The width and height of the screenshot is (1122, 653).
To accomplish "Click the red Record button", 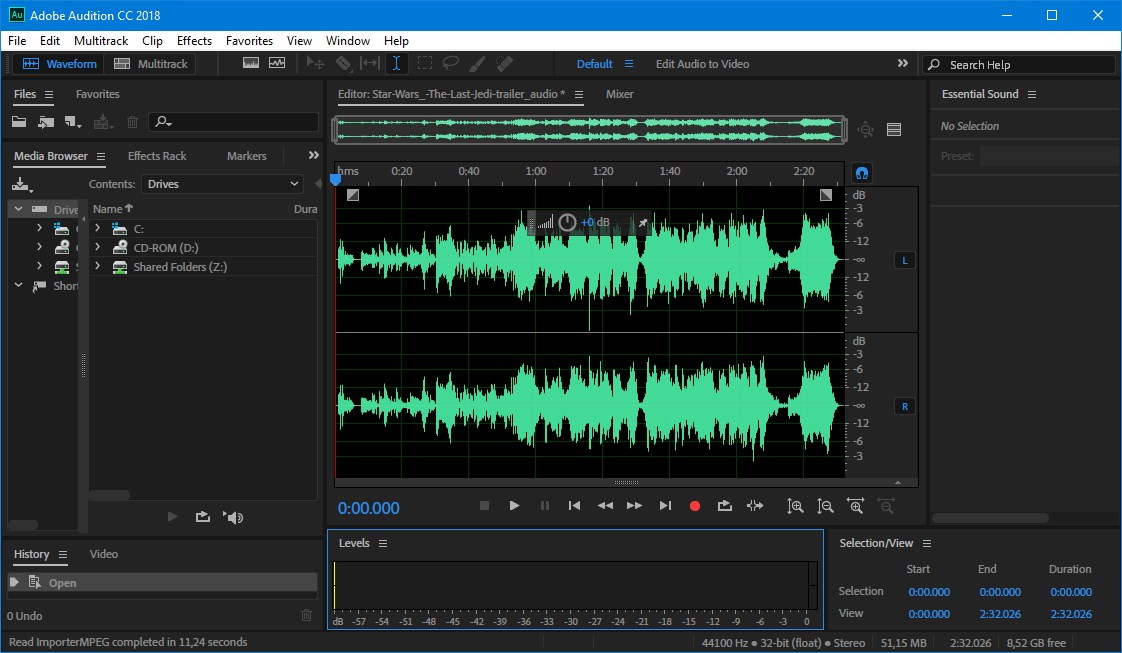I will [695, 506].
